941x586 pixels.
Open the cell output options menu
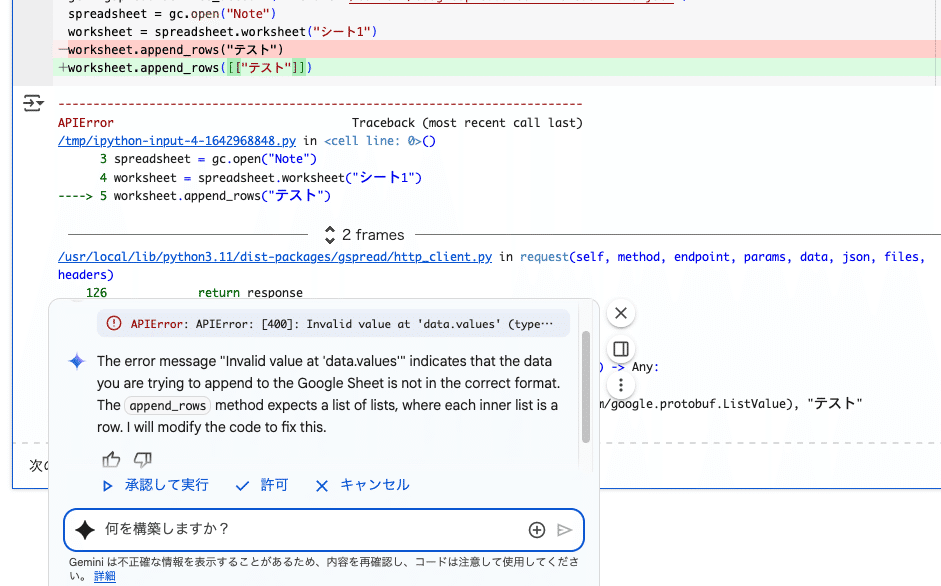click(x=32, y=103)
